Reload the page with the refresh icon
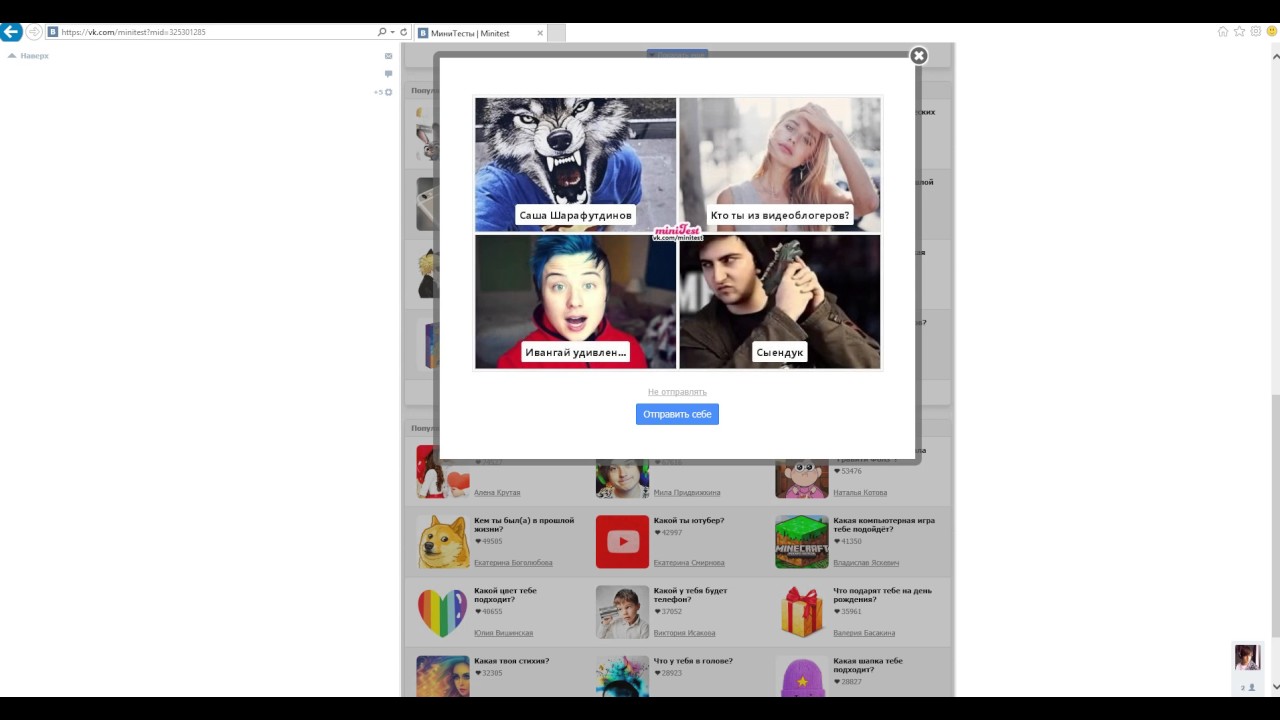Screen dimensions: 1280x720 (x=404, y=32)
